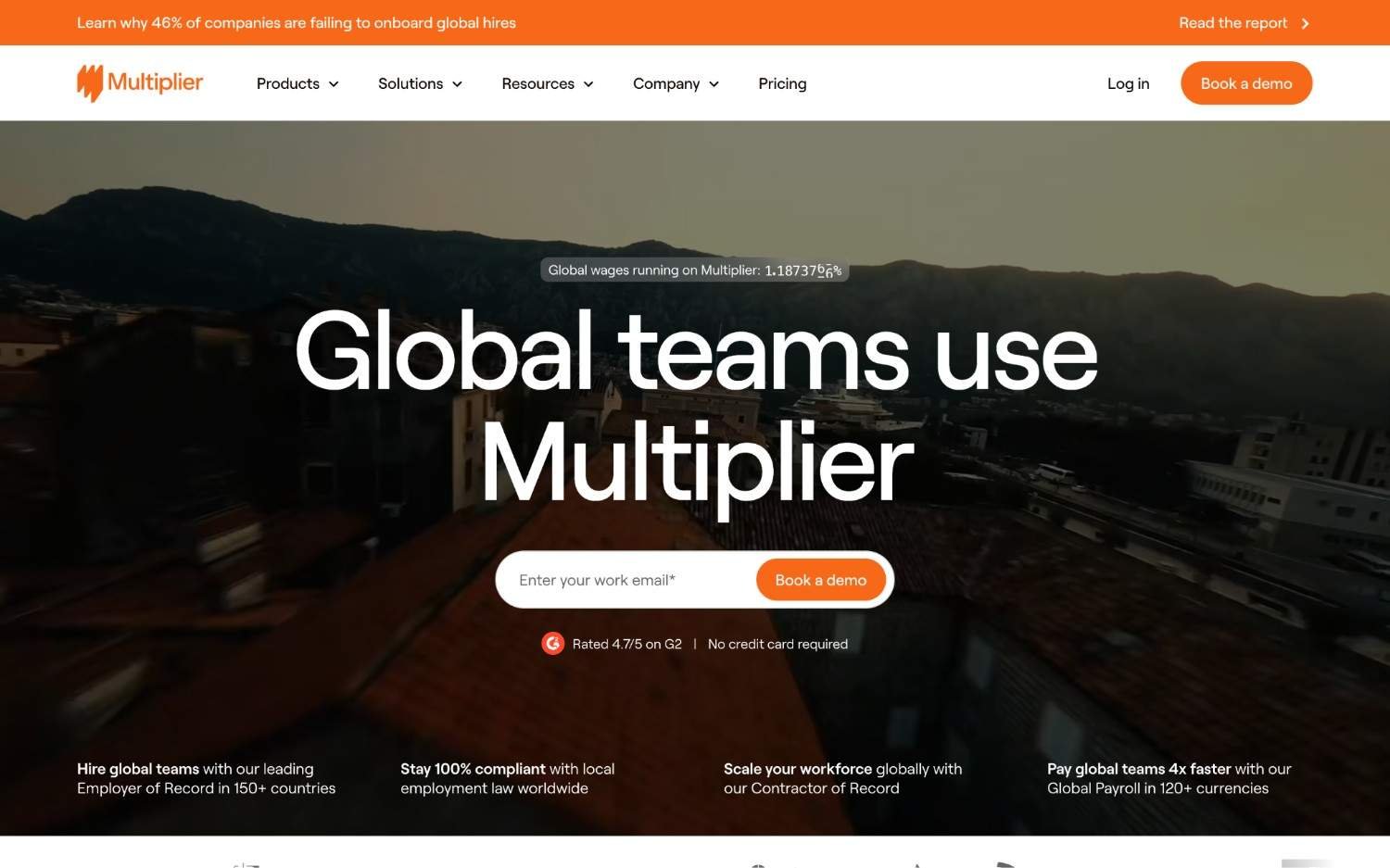Expand the Solutions dropdown menu

point(420,83)
